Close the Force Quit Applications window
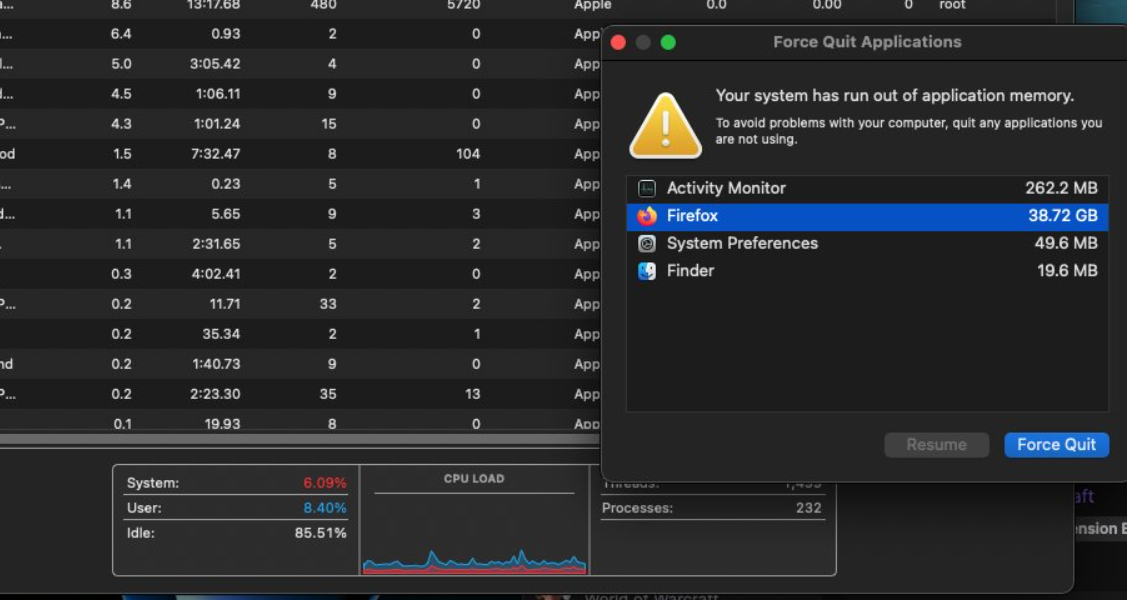The image size is (1127, 600). click(618, 42)
